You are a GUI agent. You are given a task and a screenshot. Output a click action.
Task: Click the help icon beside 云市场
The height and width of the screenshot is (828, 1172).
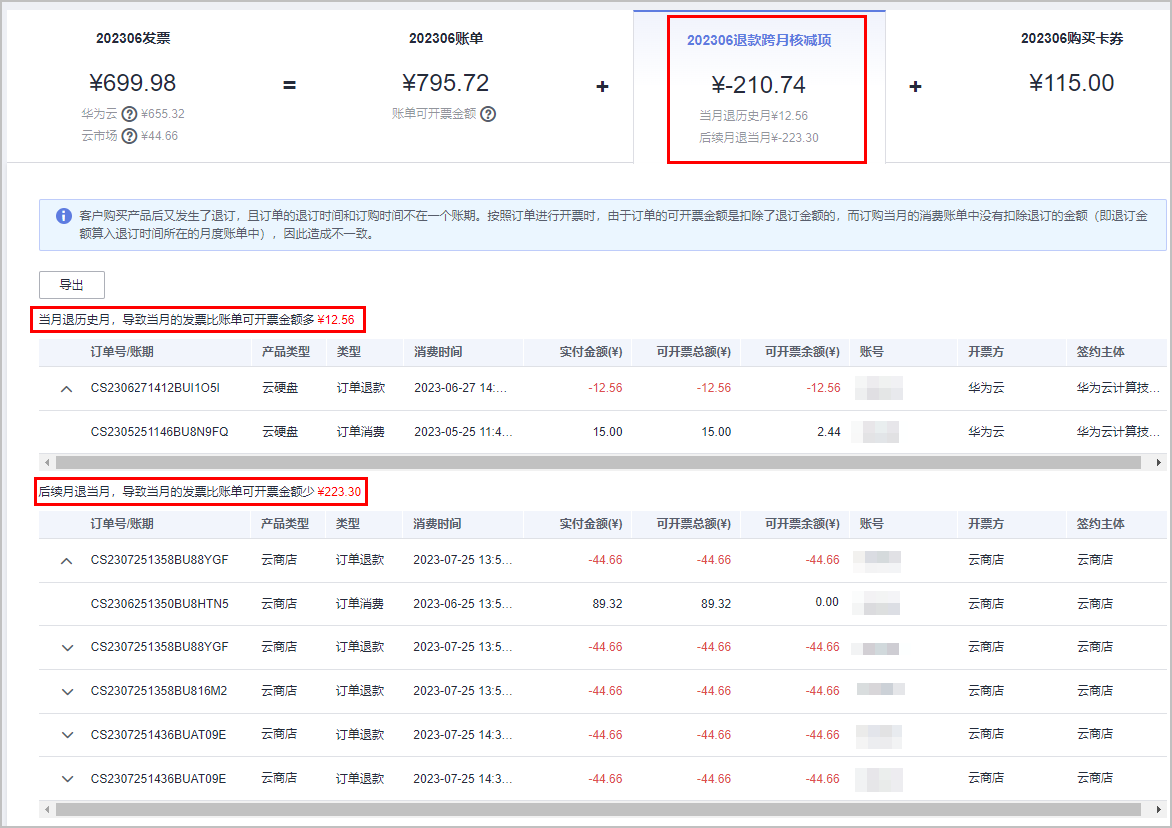129,136
